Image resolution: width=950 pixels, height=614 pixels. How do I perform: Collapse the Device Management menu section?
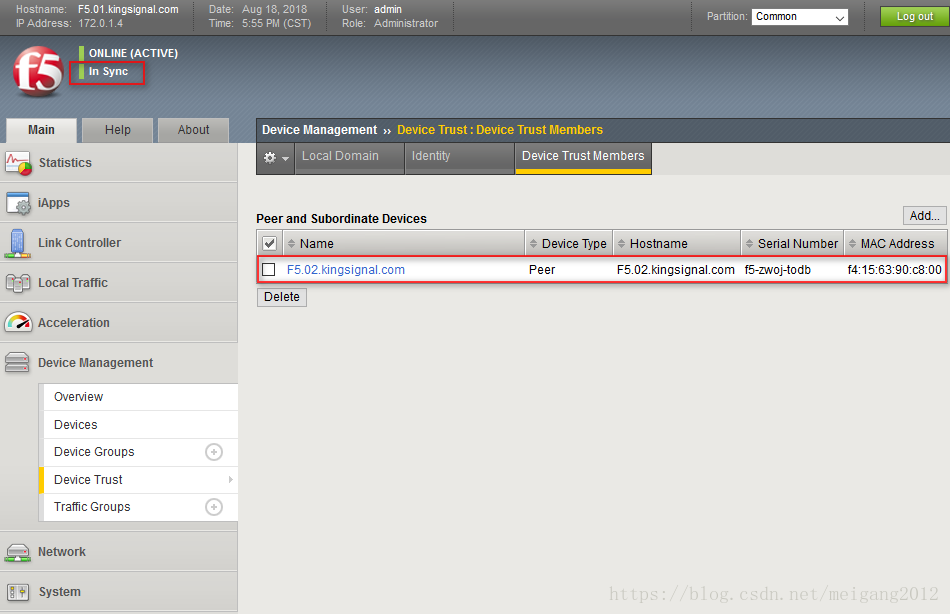(x=119, y=363)
